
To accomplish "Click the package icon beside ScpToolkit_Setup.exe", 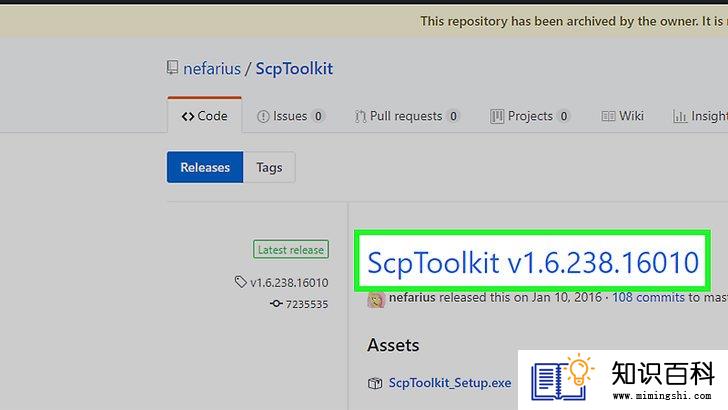I will pyautogui.click(x=375, y=383).
